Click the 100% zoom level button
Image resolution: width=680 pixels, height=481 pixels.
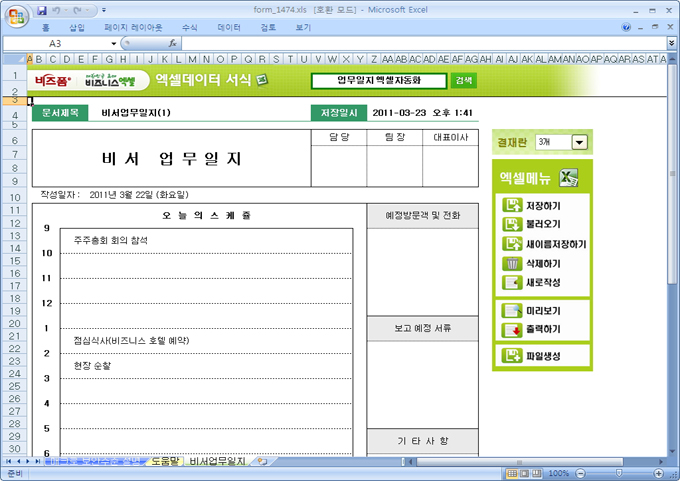pos(559,473)
